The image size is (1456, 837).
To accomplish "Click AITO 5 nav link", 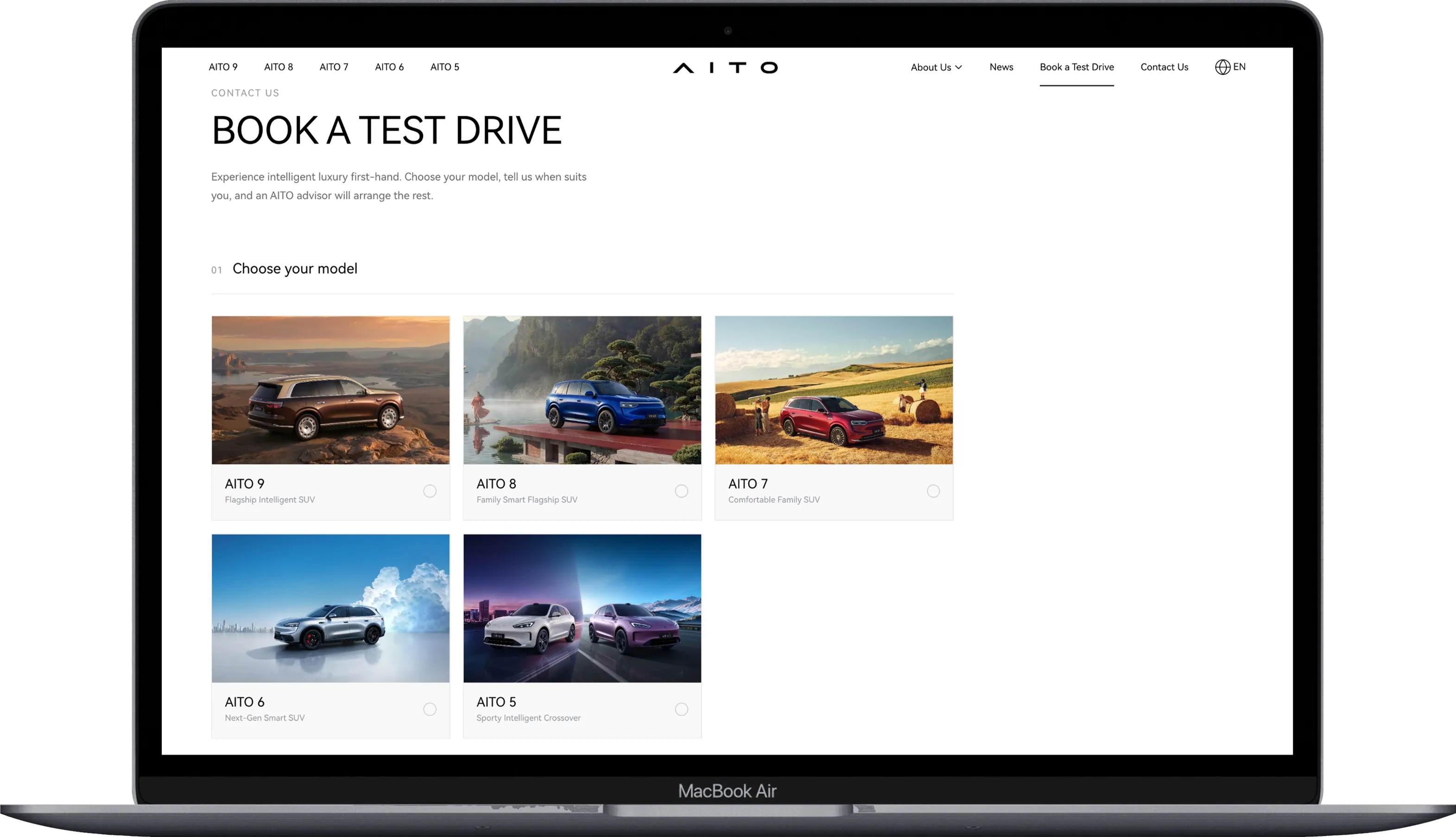I will 445,67.
